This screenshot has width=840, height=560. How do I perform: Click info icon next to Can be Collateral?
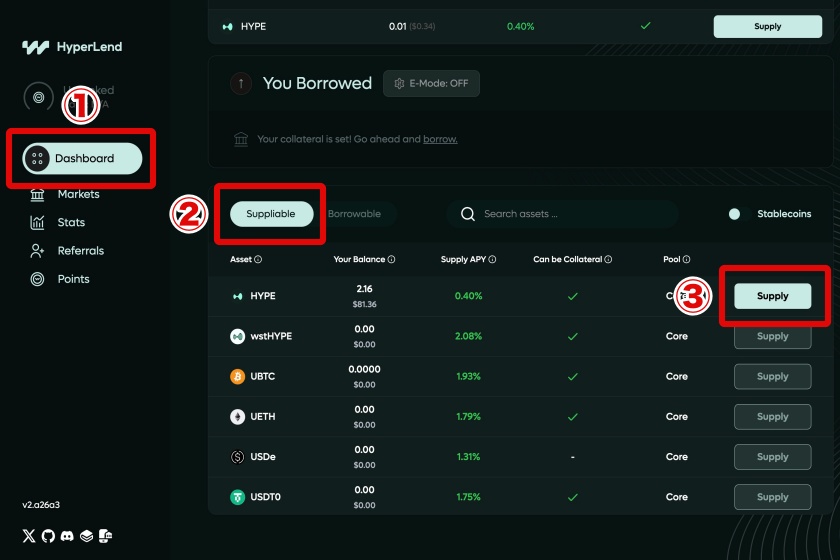(x=609, y=259)
